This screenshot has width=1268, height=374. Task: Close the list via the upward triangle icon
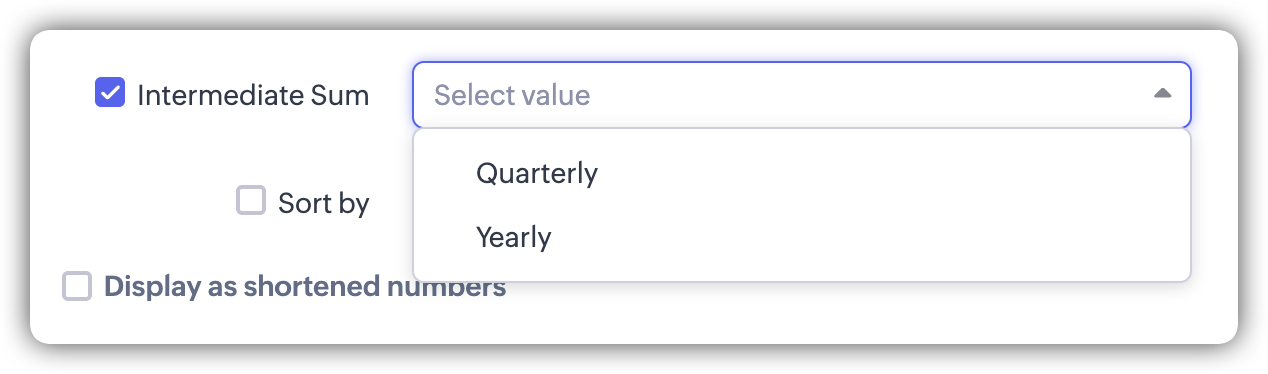[x=1161, y=94]
